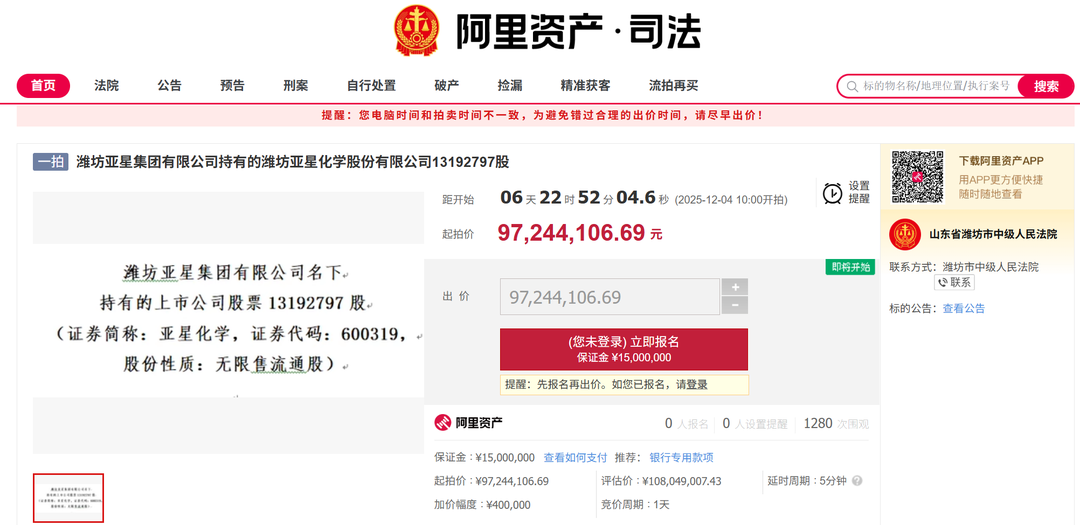This screenshot has height=525, width=1080.
Task: Go to the 破产 section
Action: 446,86
